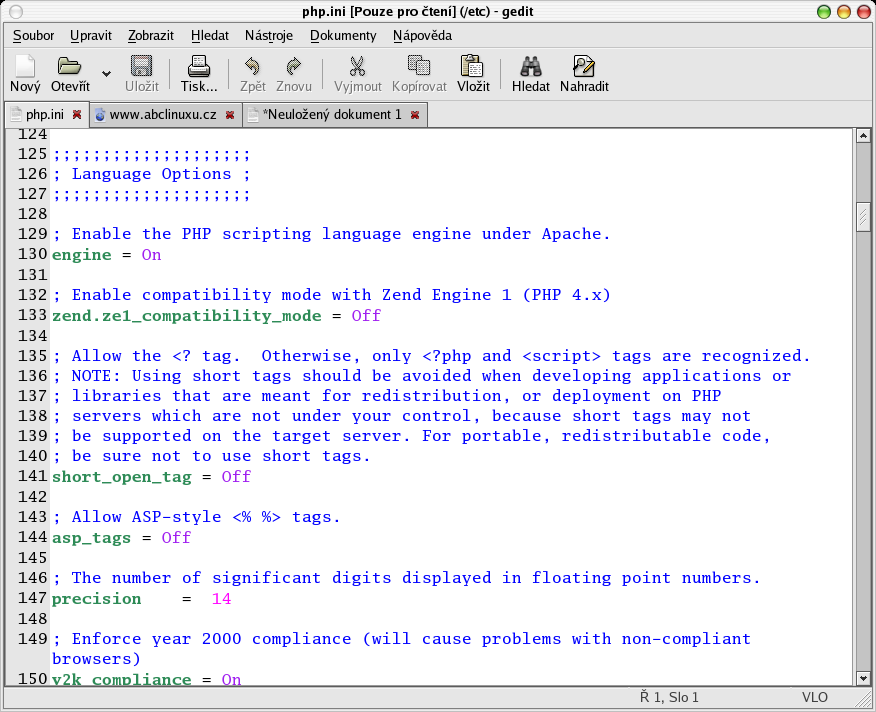Viewport: 876px width, 712px height.
Task: Create a new document with Nový icon
Action: pyautogui.click(x=25, y=73)
